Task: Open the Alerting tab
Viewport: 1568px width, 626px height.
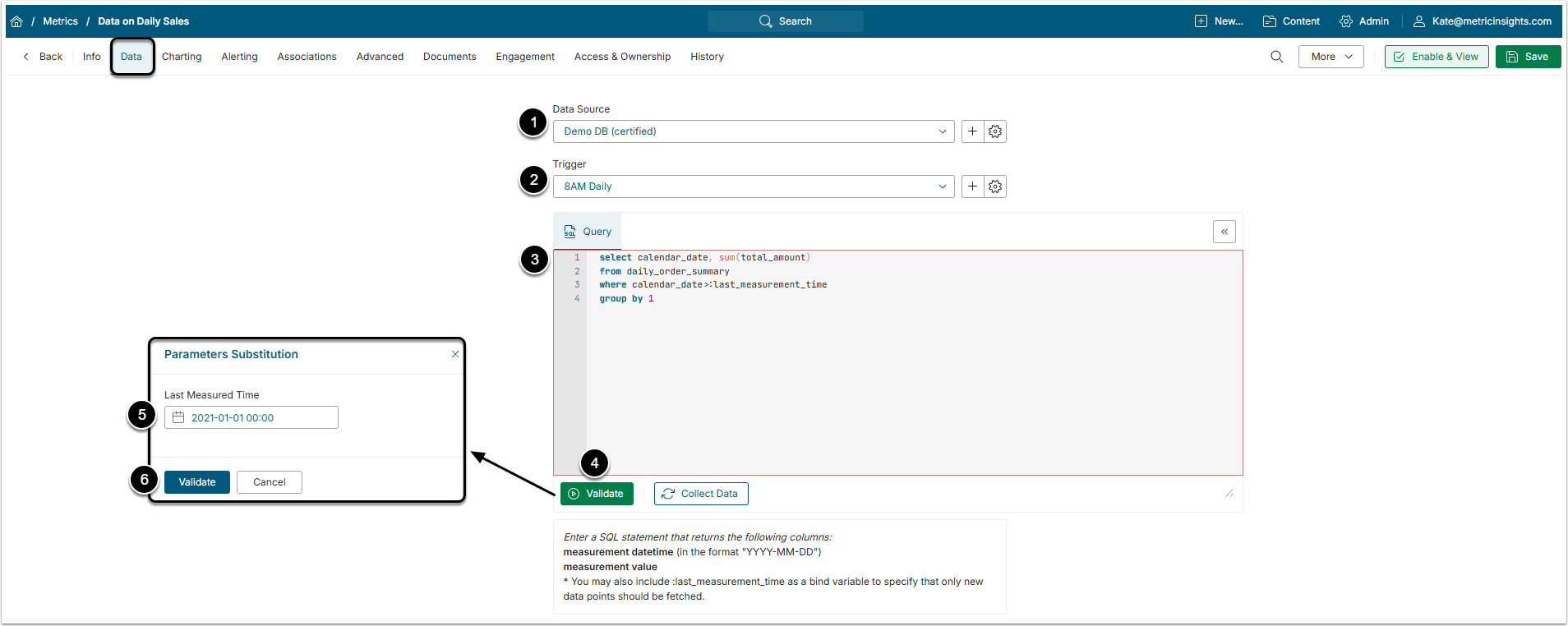Action: (x=239, y=57)
